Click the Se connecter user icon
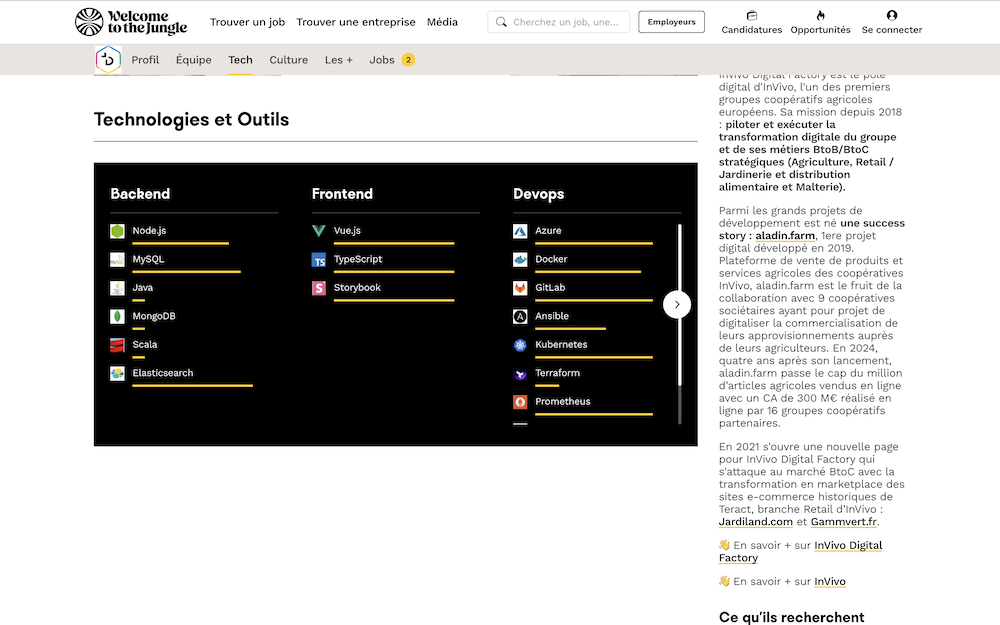 (x=892, y=15)
